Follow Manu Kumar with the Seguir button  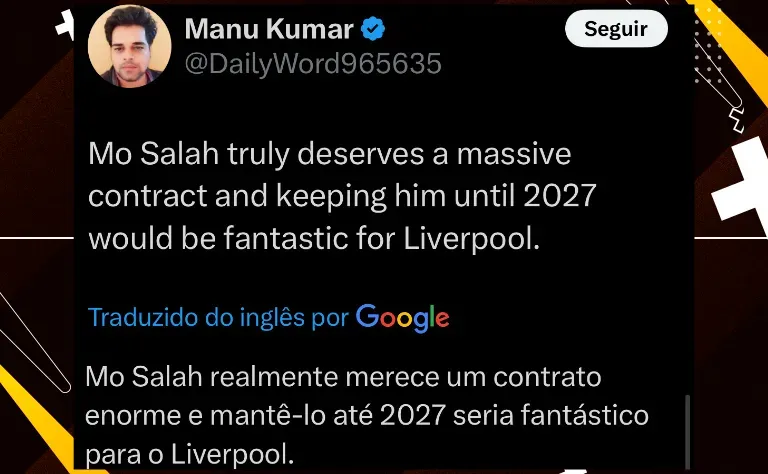[x=616, y=29]
